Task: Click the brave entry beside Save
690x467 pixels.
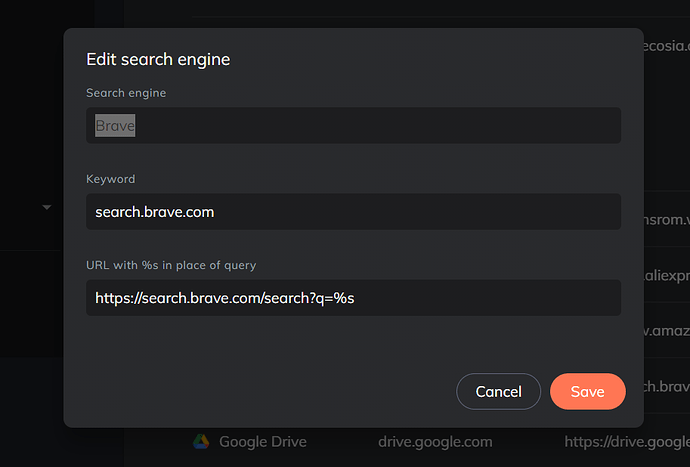Action: tap(664, 385)
